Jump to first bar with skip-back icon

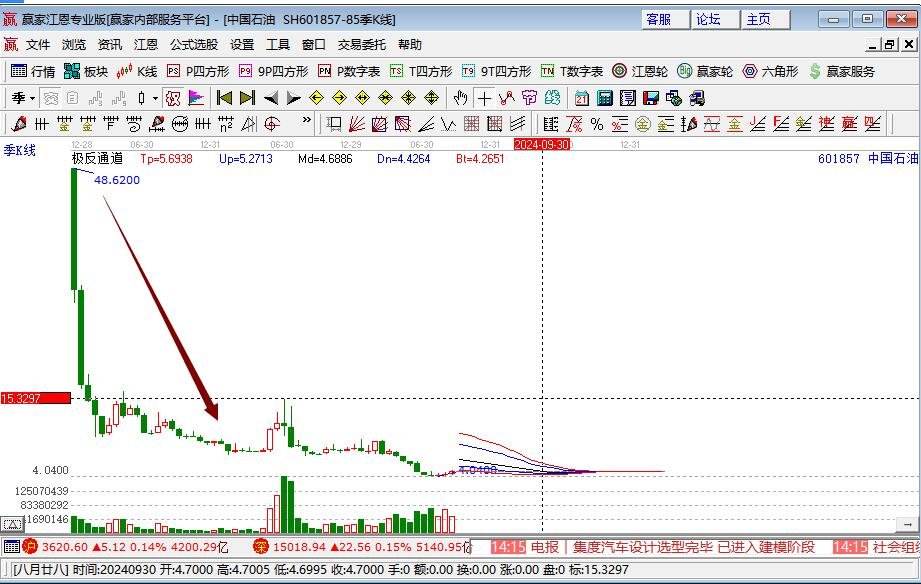click(224, 98)
